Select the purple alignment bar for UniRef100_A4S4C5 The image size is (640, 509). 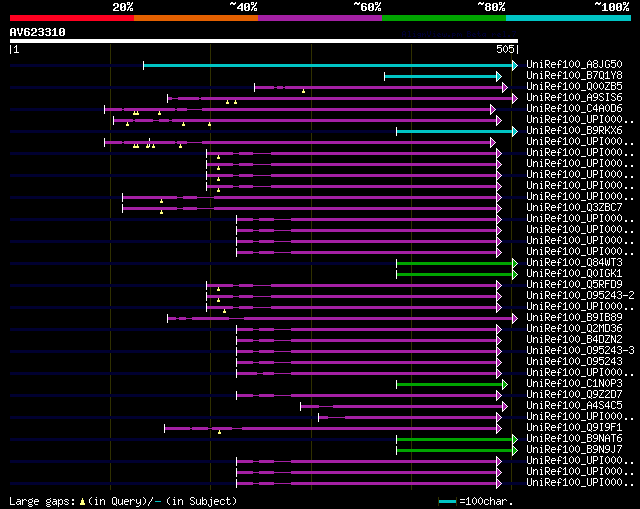(x=404, y=407)
